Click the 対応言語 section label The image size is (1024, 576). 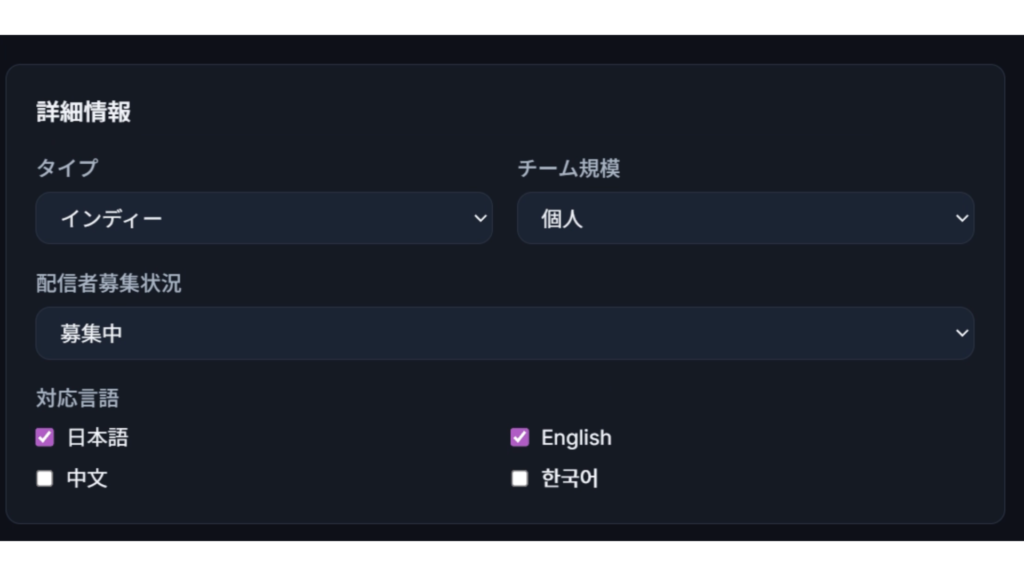(77, 398)
